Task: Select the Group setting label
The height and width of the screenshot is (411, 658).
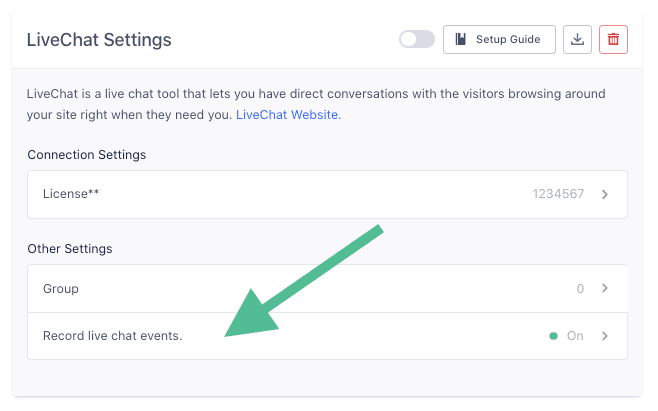Action: [x=60, y=289]
